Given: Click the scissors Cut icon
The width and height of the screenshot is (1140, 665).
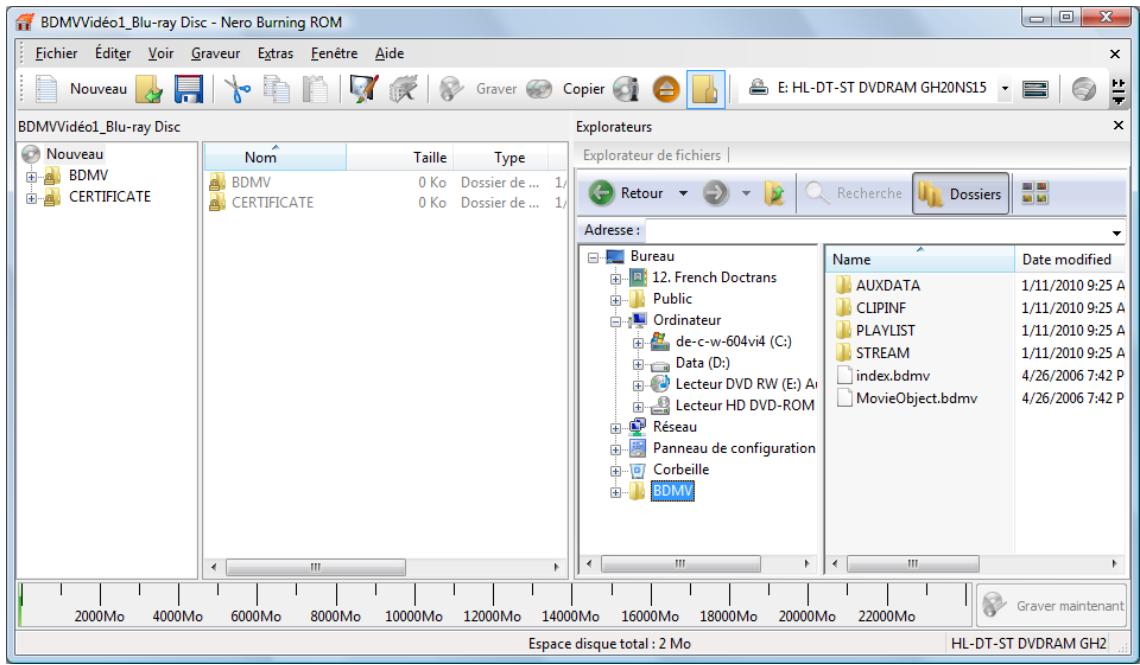Looking at the screenshot, I should pos(237,89).
